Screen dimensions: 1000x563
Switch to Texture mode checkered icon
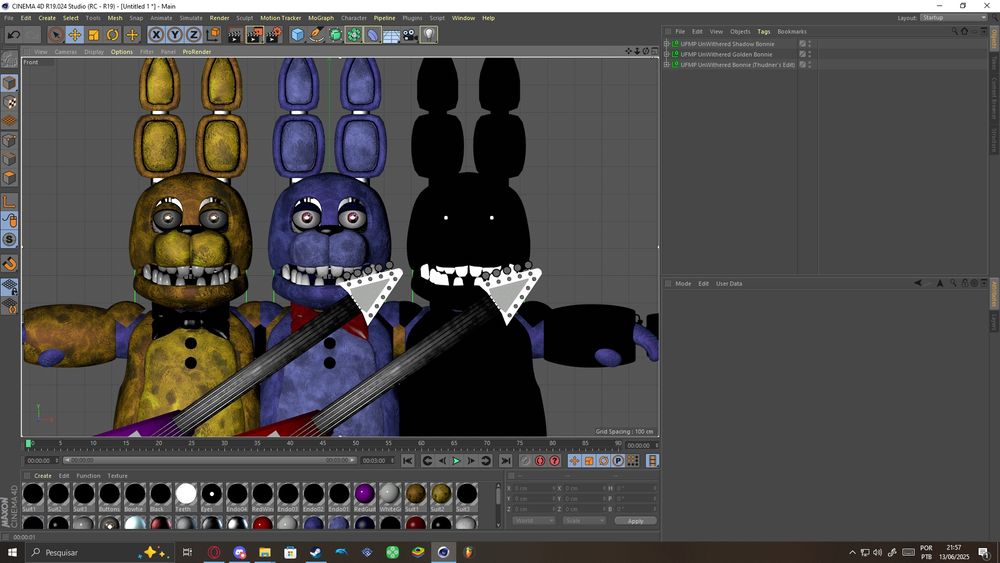9,102
